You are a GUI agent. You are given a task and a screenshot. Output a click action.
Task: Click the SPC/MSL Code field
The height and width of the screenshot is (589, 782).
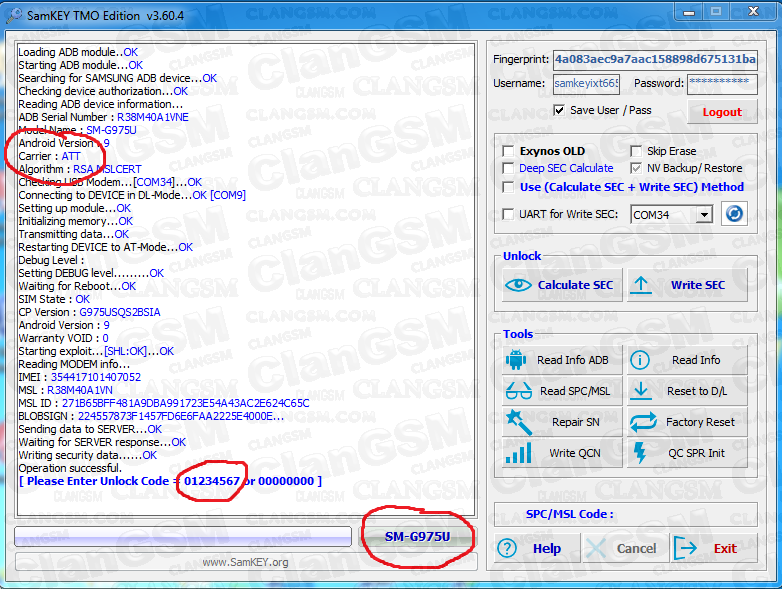[x=625, y=514]
